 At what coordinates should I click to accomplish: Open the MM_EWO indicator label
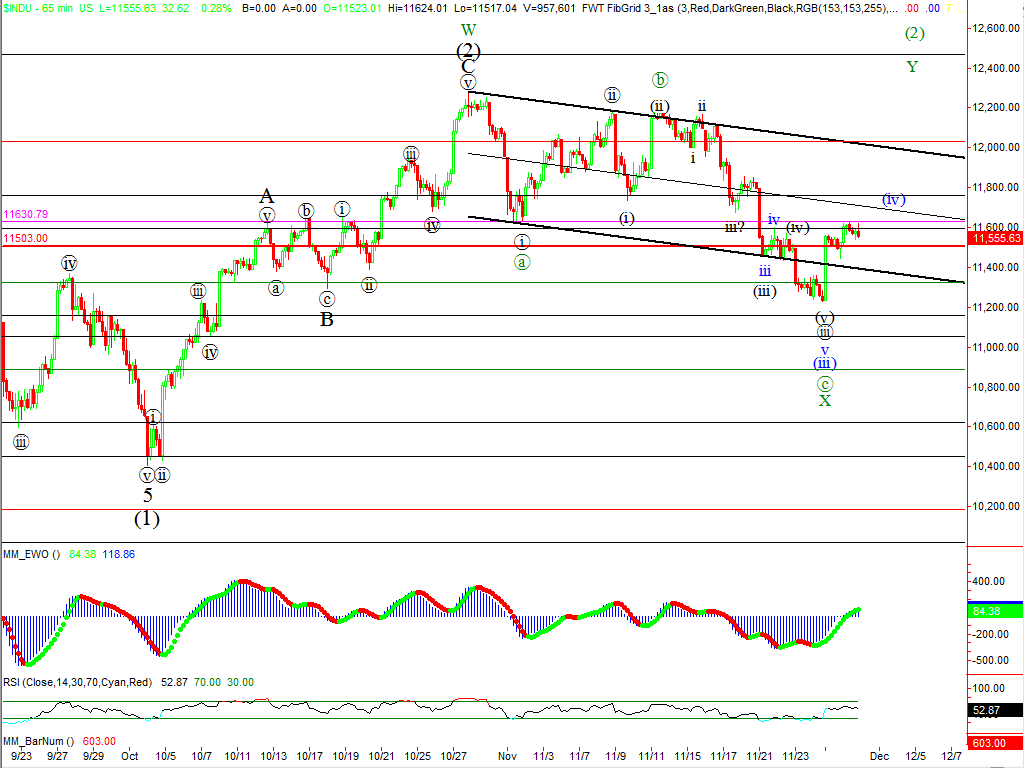(x=30, y=554)
